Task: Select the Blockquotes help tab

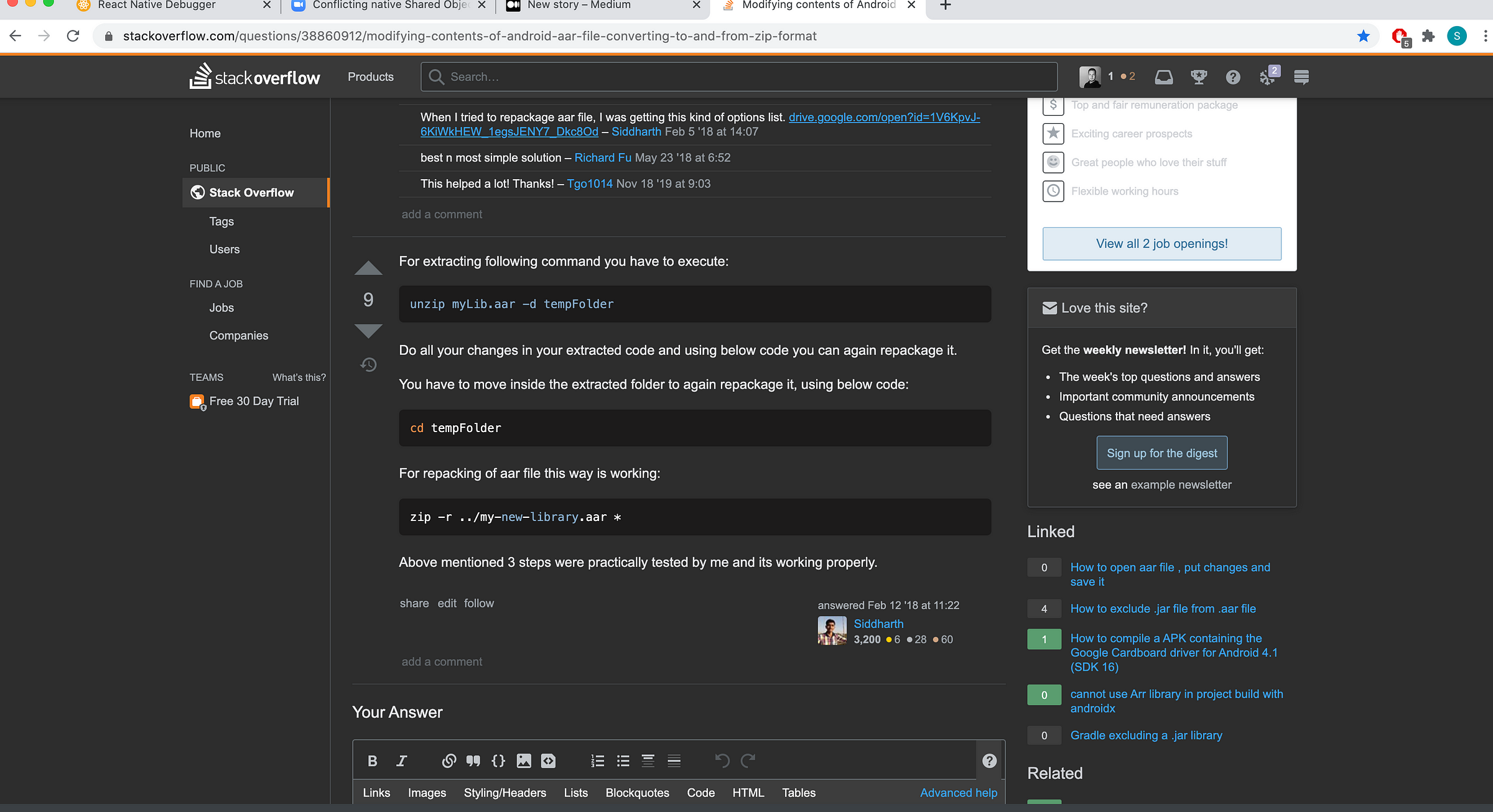Action: [x=637, y=793]
